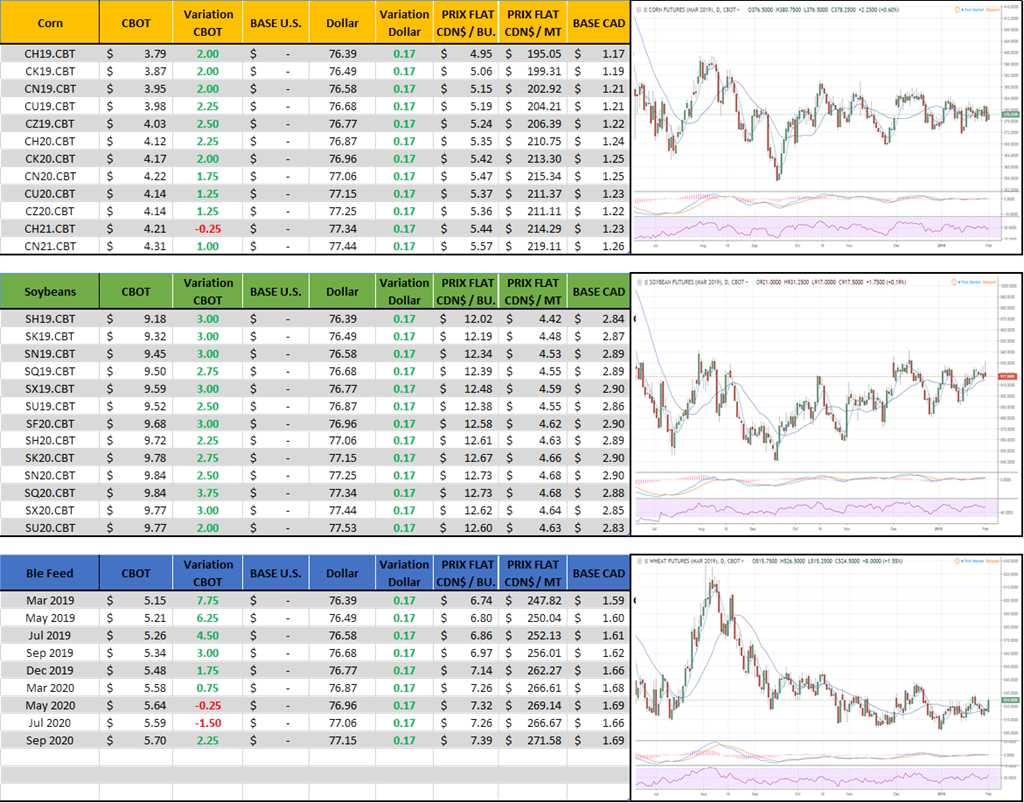The image size is (1024, 803).
Task: Select the orange Corn table header cell
Action: click(x=50, y=21)
